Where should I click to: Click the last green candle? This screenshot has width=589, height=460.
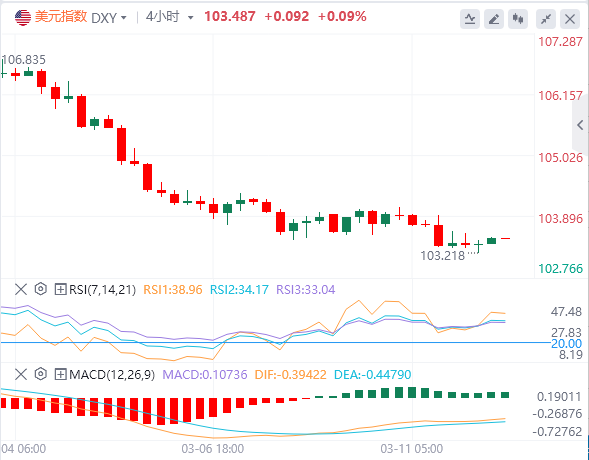(491, 241)
